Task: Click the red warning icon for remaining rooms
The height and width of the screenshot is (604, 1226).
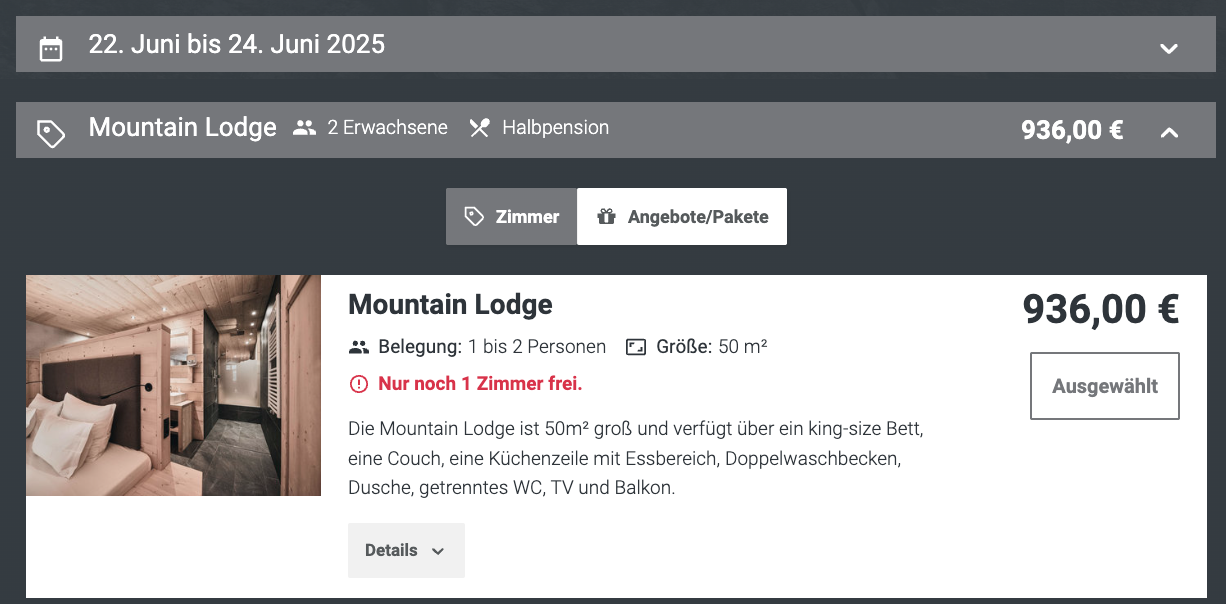Action: coord(359,384)
